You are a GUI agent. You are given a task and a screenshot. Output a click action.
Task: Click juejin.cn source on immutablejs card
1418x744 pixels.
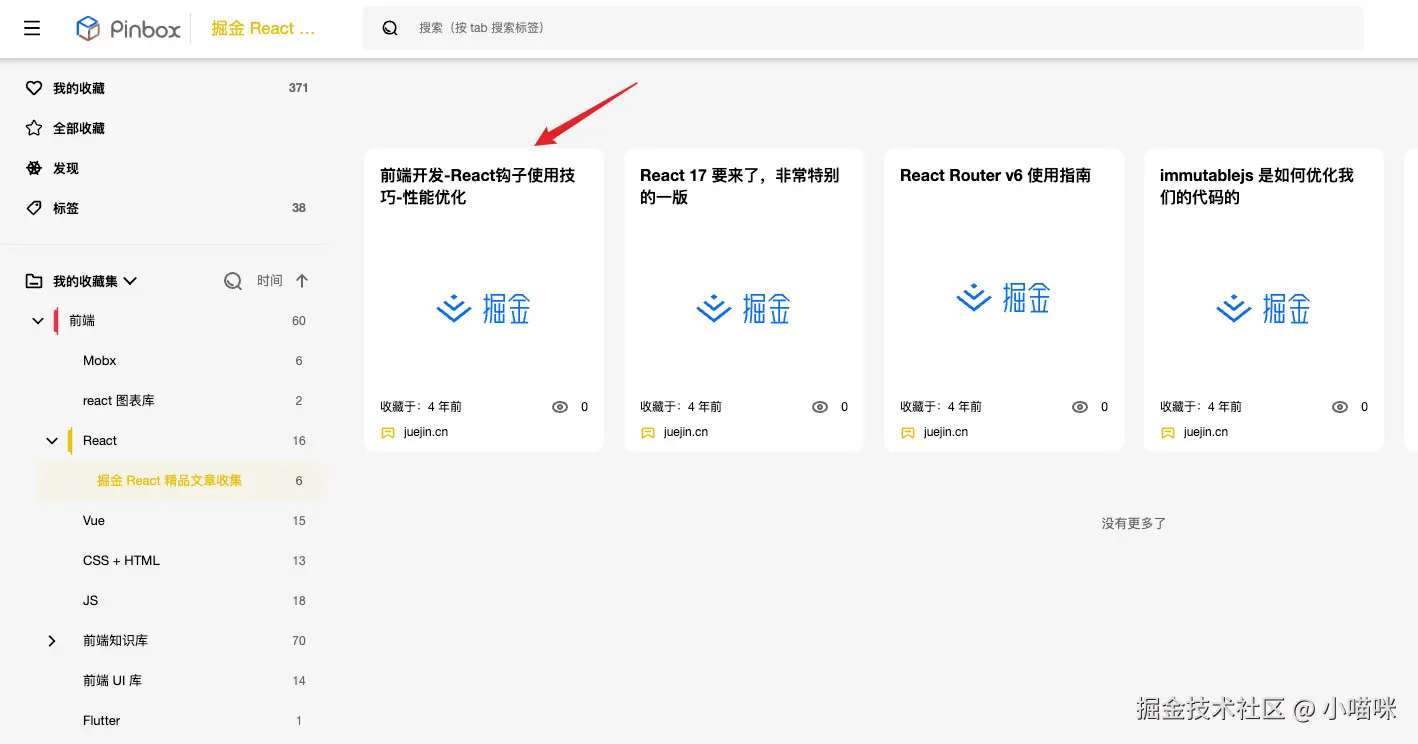(1206, 432)
